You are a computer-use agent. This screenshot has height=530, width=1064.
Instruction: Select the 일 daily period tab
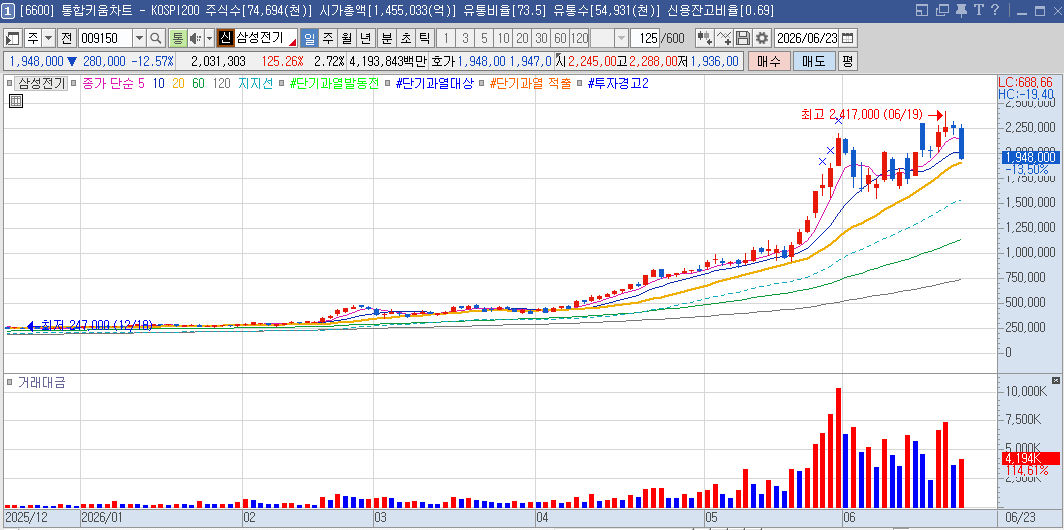pyautogui.click(x=309, y=38)
